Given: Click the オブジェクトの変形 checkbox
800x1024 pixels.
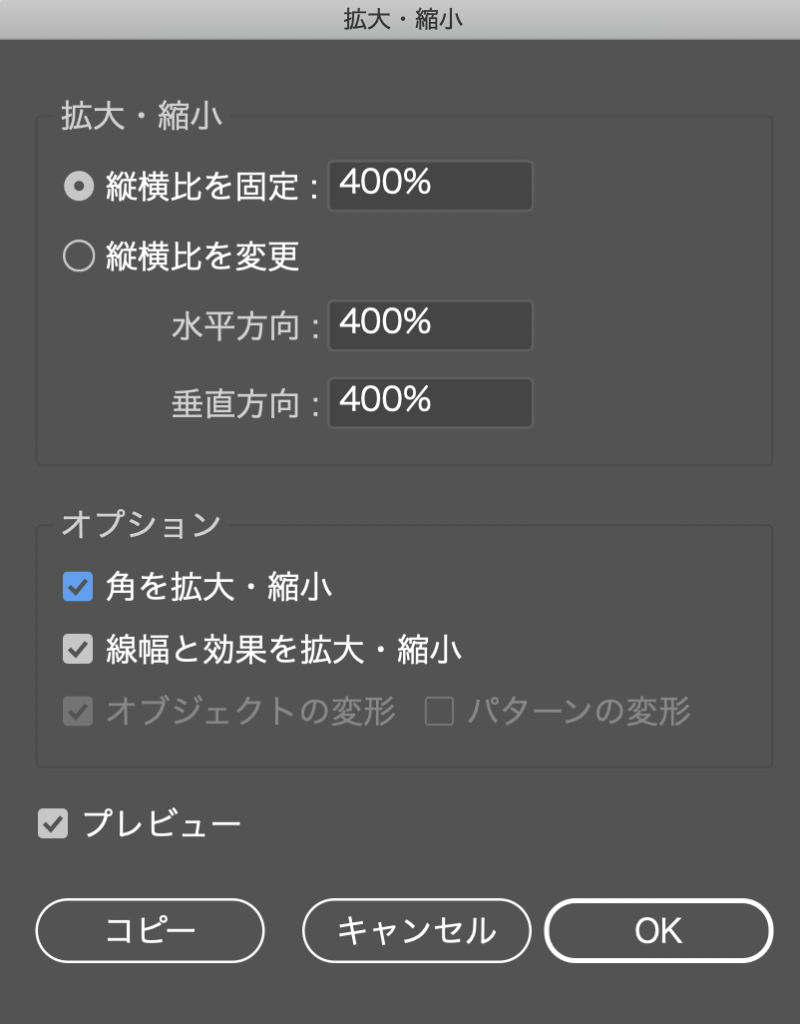Looking at the screenshot, I should 78,712.
